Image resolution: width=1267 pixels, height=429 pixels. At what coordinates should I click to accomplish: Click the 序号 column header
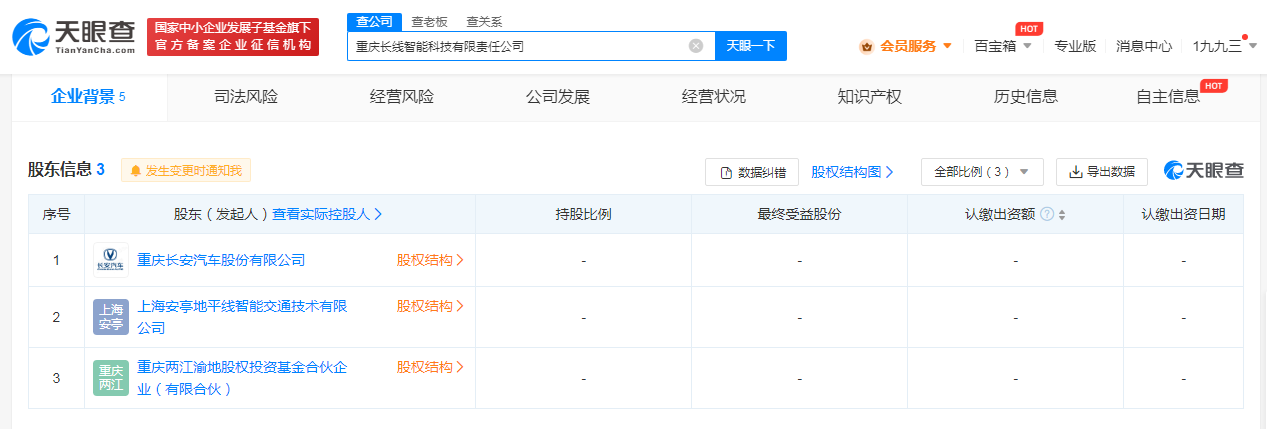pos(56,214)
